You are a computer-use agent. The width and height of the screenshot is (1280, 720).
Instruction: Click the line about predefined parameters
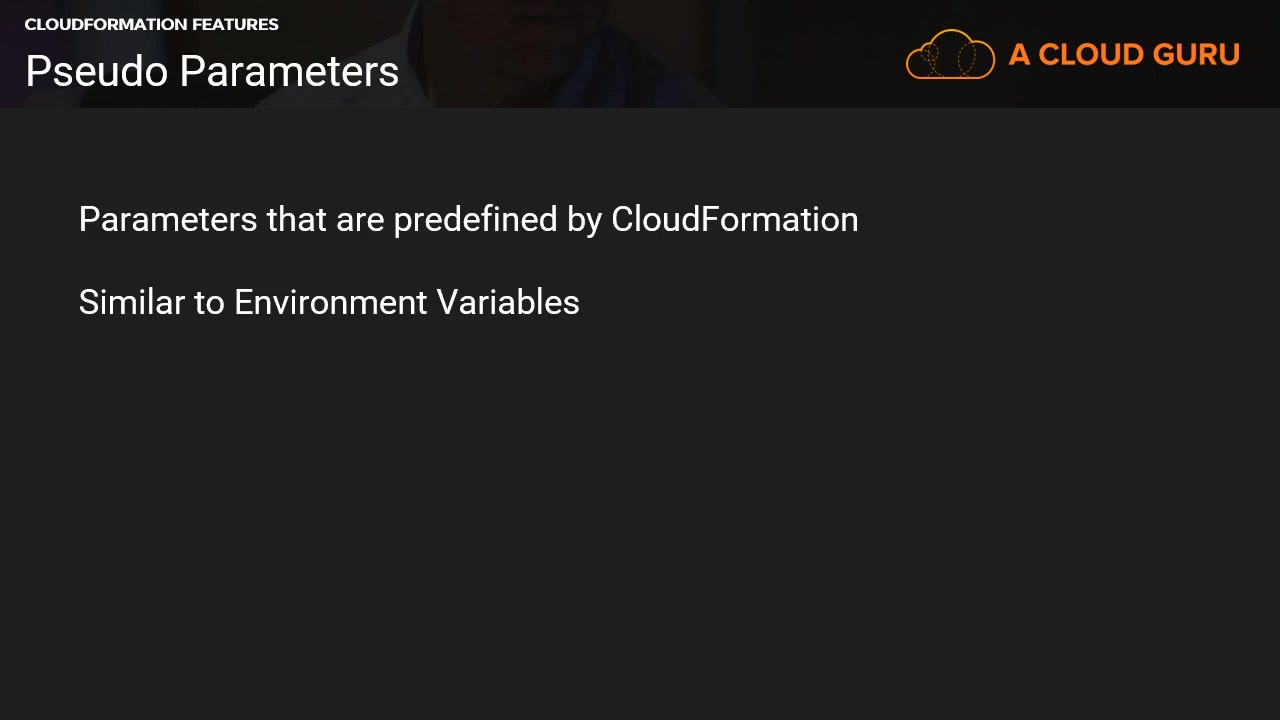tap(468, 219)
